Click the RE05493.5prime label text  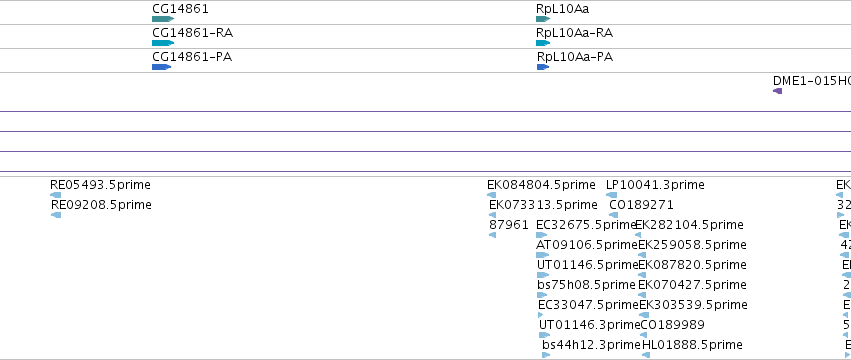[100, 185]
